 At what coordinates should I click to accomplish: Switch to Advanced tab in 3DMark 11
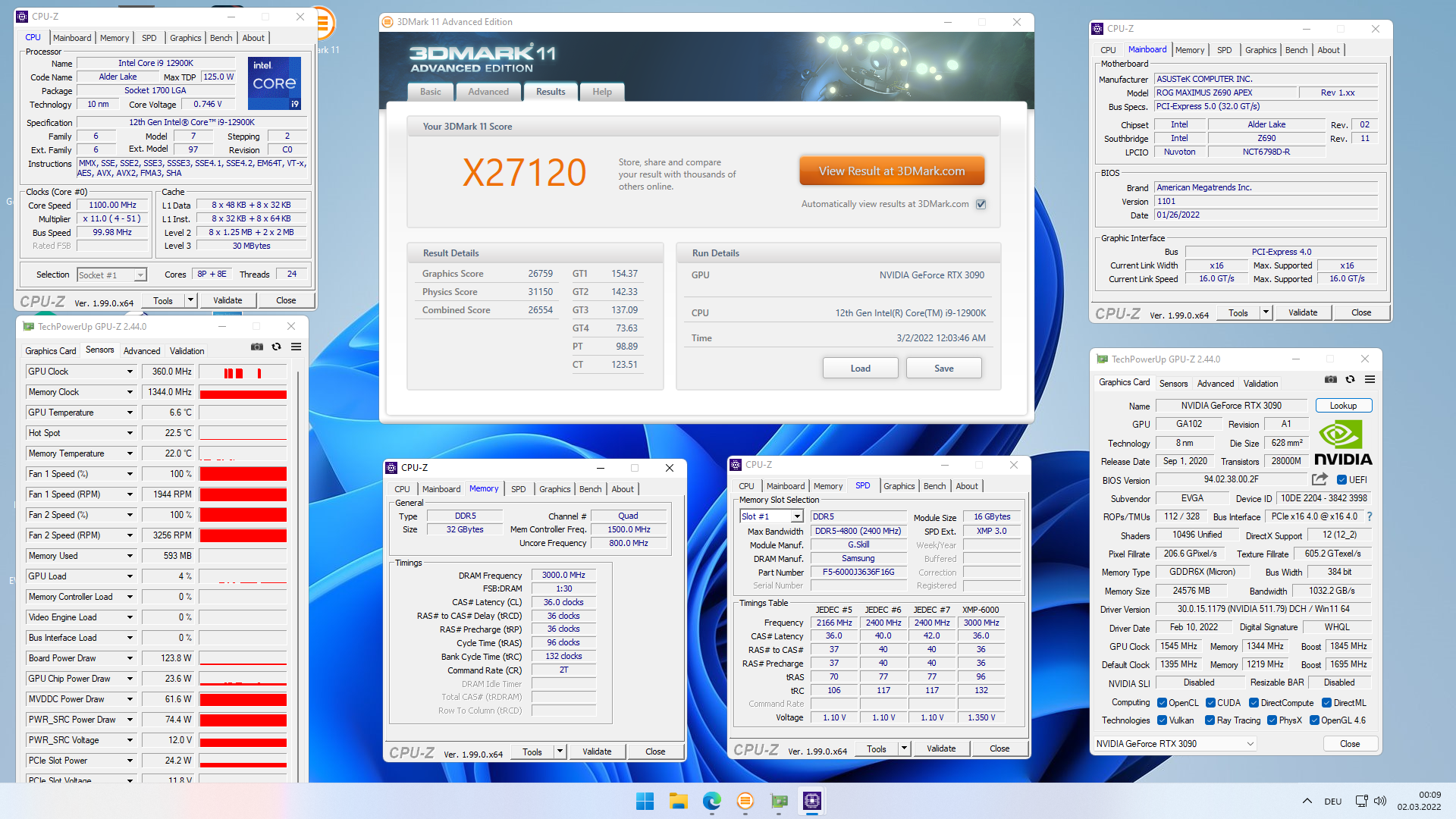[x=488, y=92]
